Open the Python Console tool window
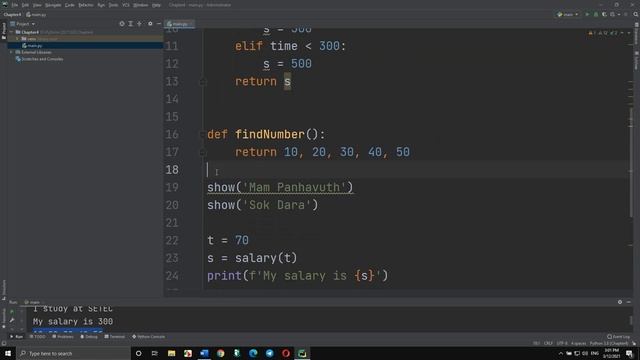Viewport: 640px width, 360px height. pyautogui.click(x=149, y=337)
